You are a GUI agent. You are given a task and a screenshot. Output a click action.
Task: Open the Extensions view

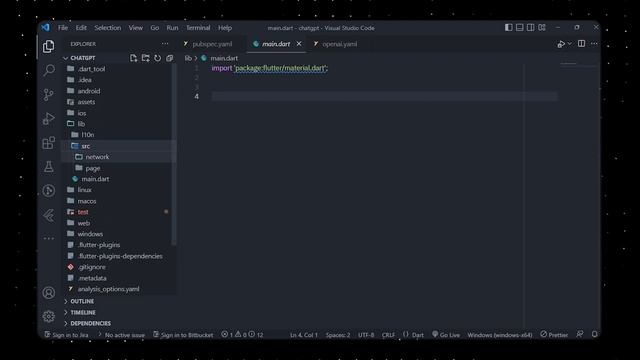pyautogui.click(x=48, y=143)
